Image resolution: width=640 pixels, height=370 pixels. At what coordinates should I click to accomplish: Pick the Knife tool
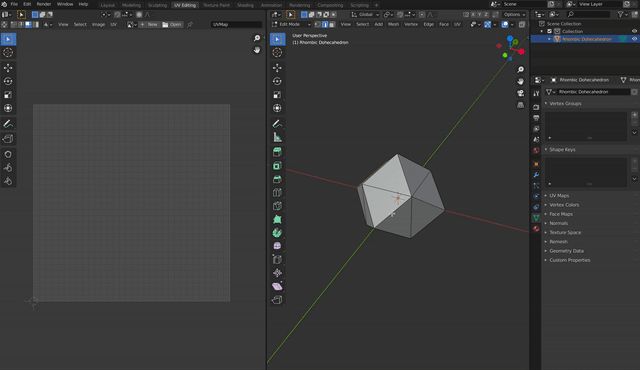pyautogui.click(x=277, y=206)
